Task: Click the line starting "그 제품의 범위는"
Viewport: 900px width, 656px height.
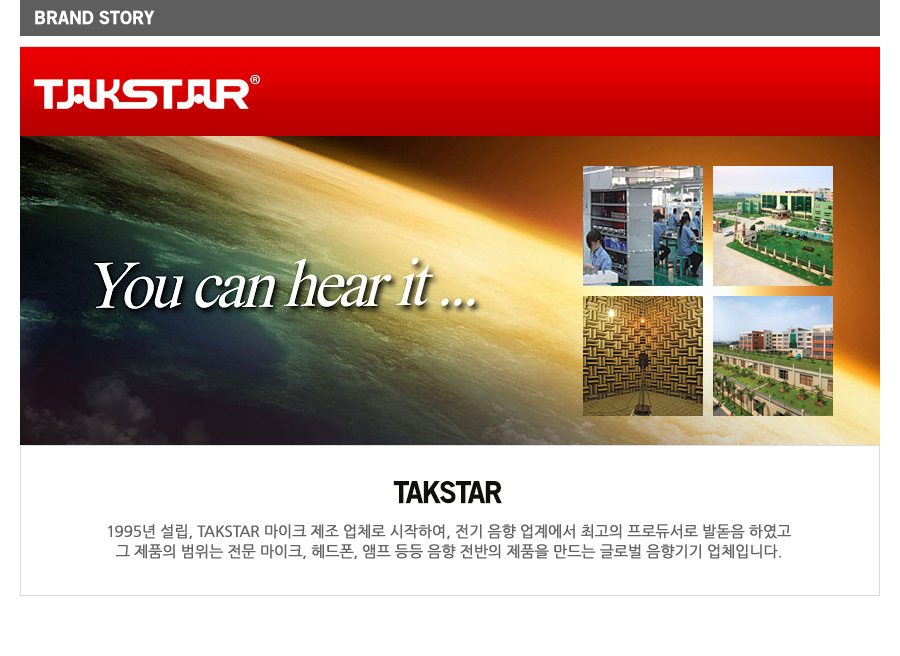Action: click(448, 552)
